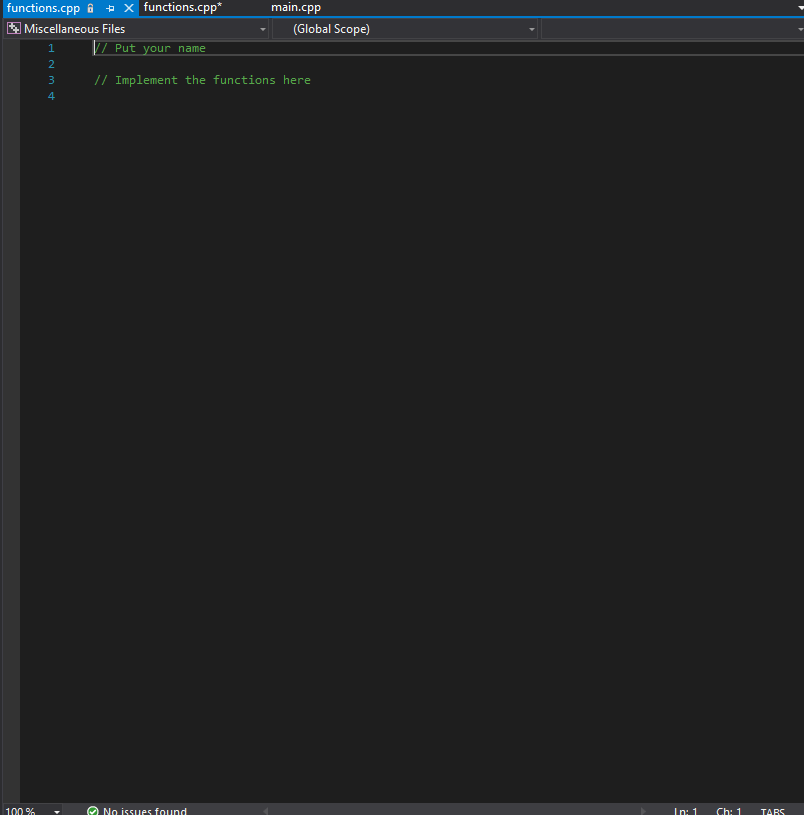Viewport: 804px width, 815px height.
Task: Click the Ln: 1 line indicator
Action: (685, 810)
